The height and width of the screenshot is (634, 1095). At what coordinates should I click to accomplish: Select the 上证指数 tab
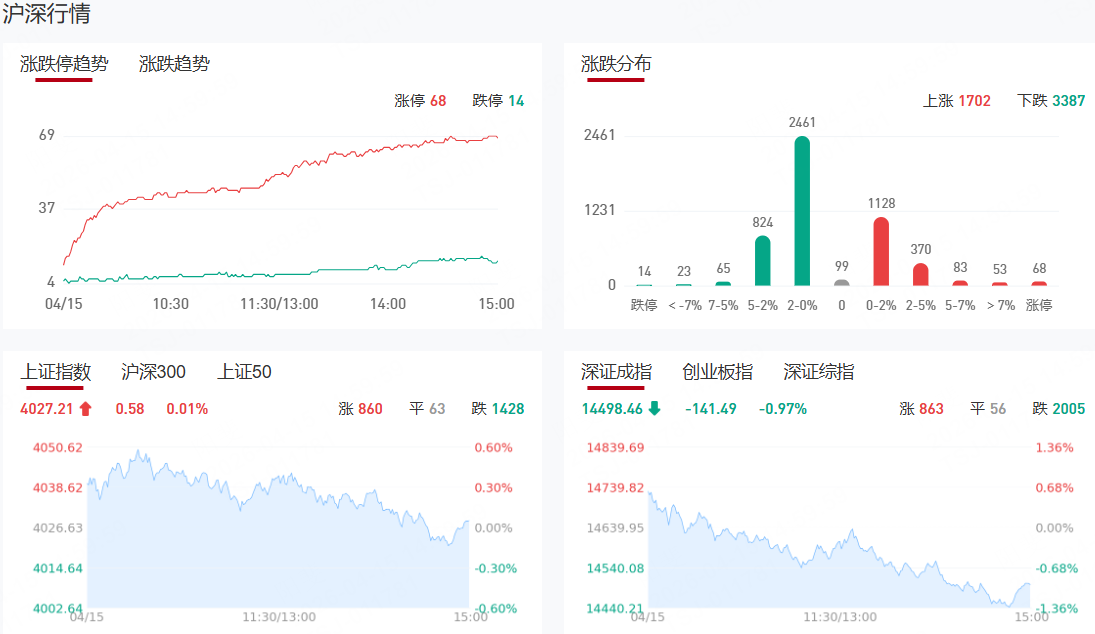pos(56,372)
